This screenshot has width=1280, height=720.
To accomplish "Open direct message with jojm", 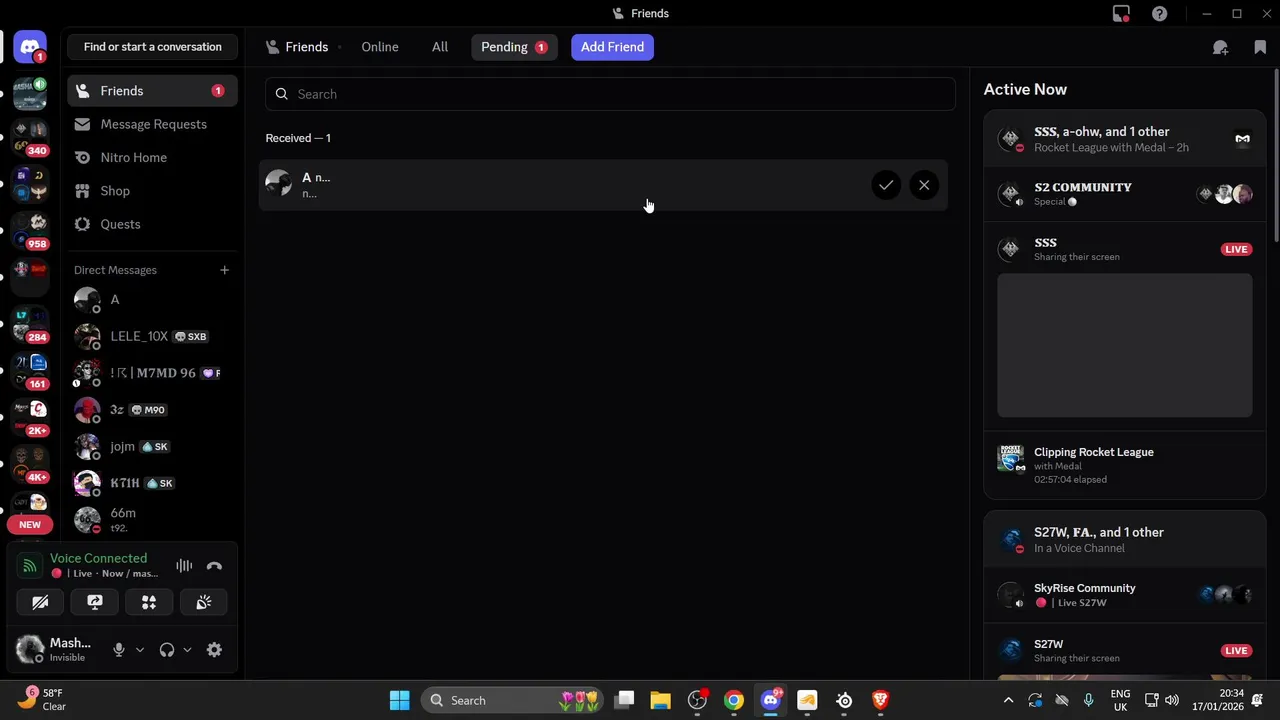I will point(153,447).
